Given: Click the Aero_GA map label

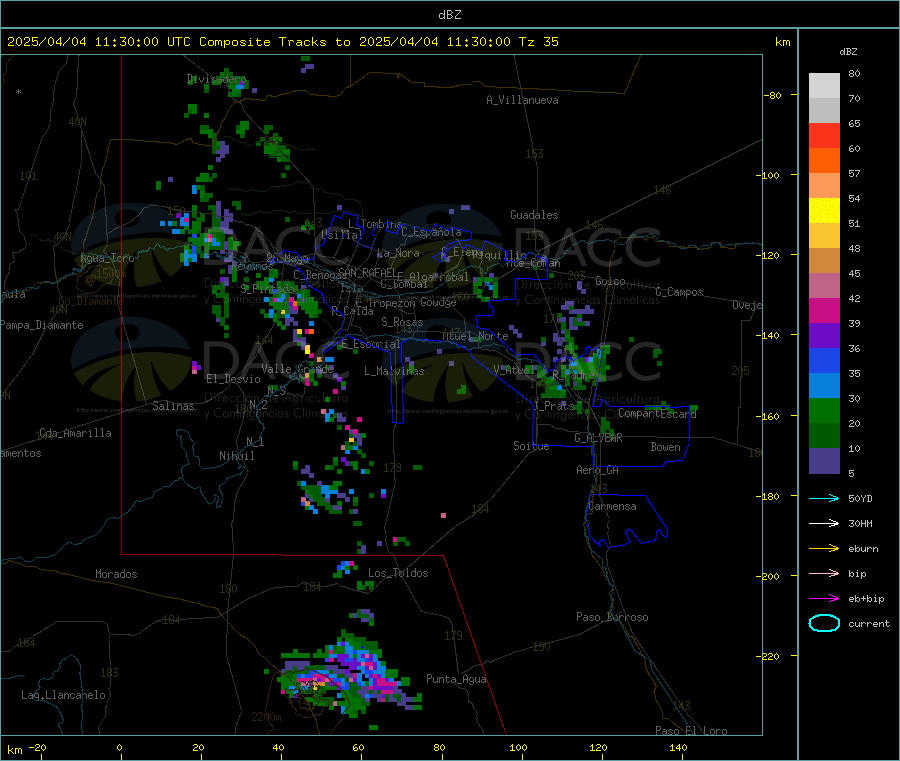Looking at the screenshot, I should [x=597, y=470].
